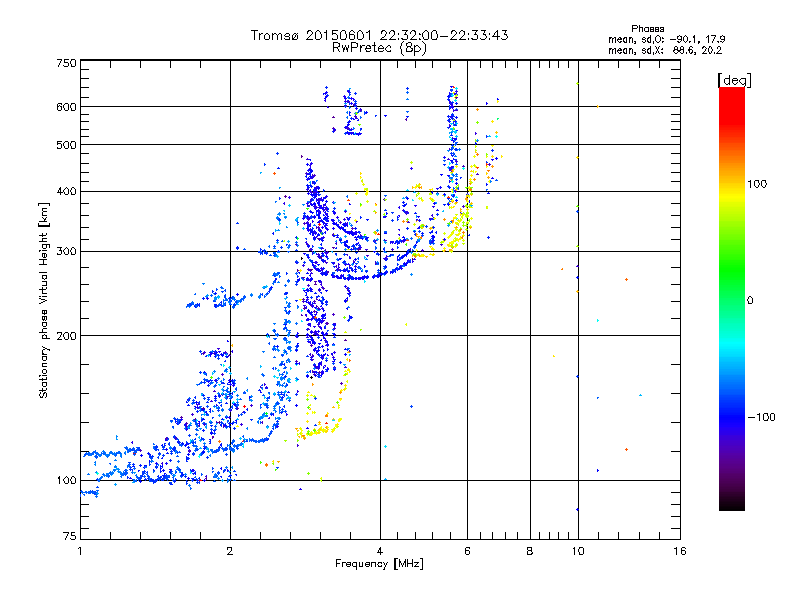Click the x-axis title 'Frequency [MHz]'
This screenshot has height=600, width=800.
379,564
